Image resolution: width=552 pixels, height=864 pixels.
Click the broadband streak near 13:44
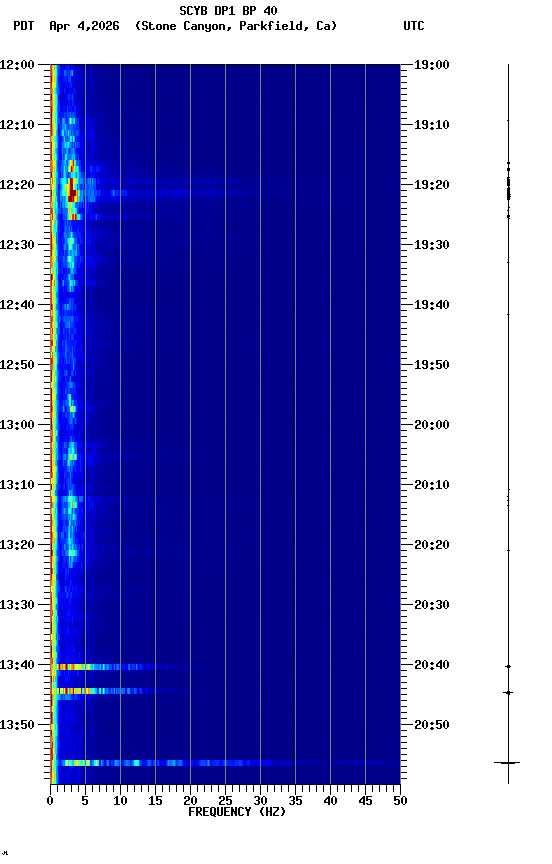point(118,691)
